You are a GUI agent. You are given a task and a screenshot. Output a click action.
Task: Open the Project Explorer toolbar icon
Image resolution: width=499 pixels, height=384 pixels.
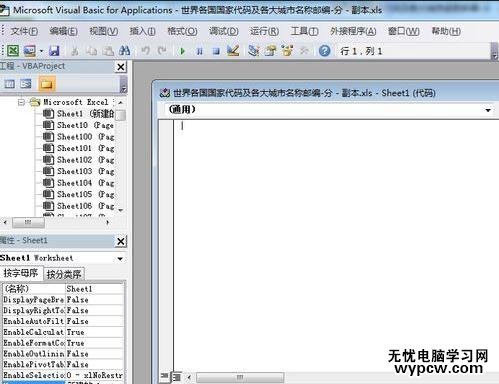(x=254, y=51)
